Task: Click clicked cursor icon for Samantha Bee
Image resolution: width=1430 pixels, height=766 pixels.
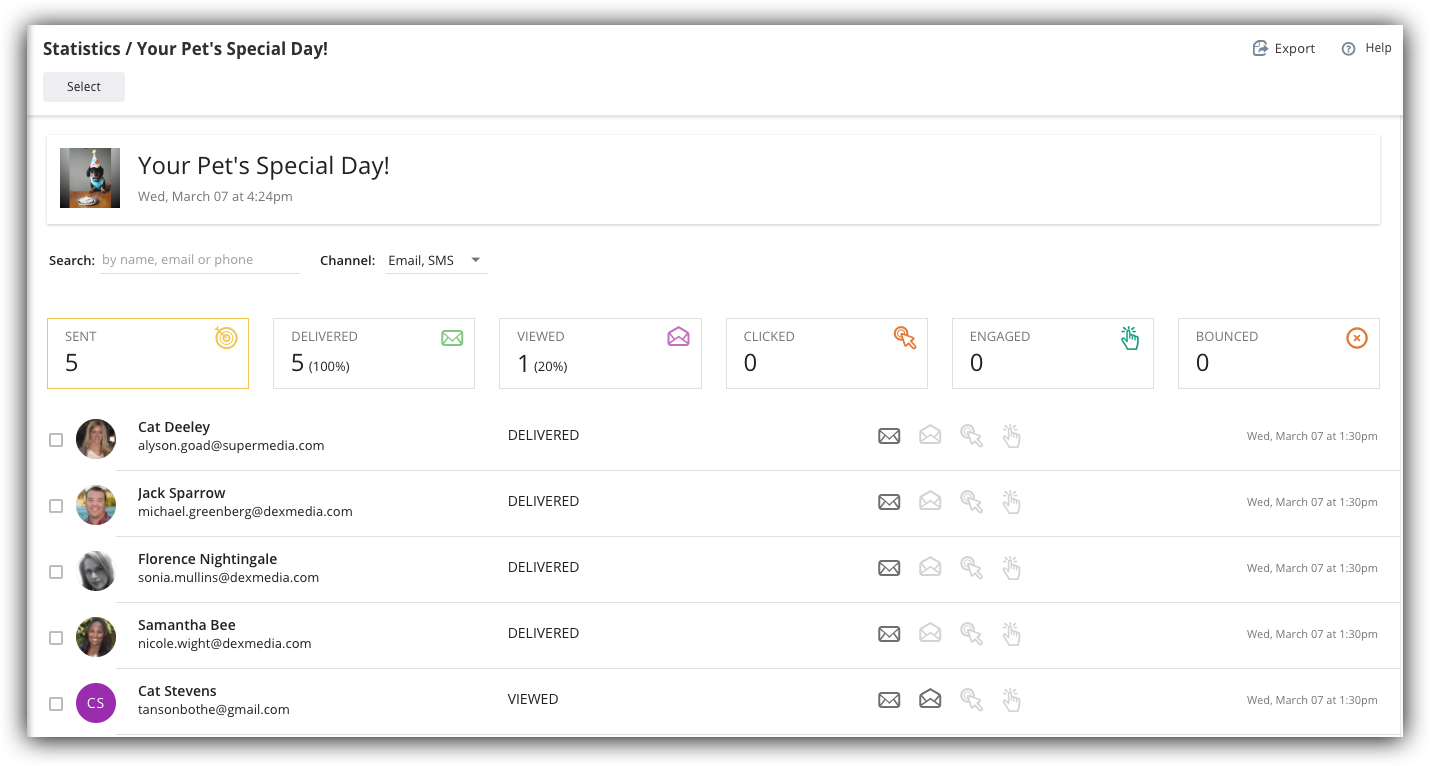Action: pyautogui.click(x=971, y=634)
